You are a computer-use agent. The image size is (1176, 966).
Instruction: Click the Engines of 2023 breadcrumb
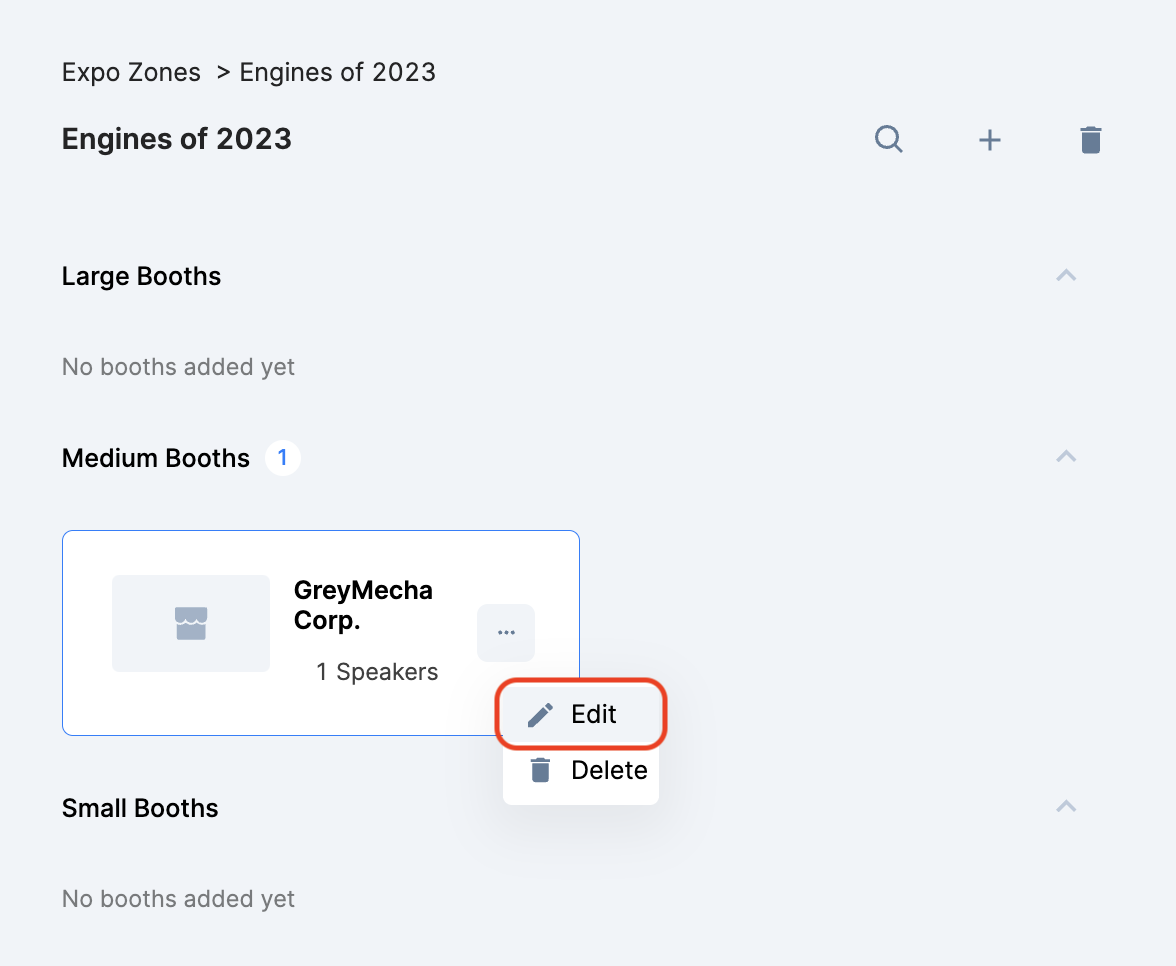[338, 72]
